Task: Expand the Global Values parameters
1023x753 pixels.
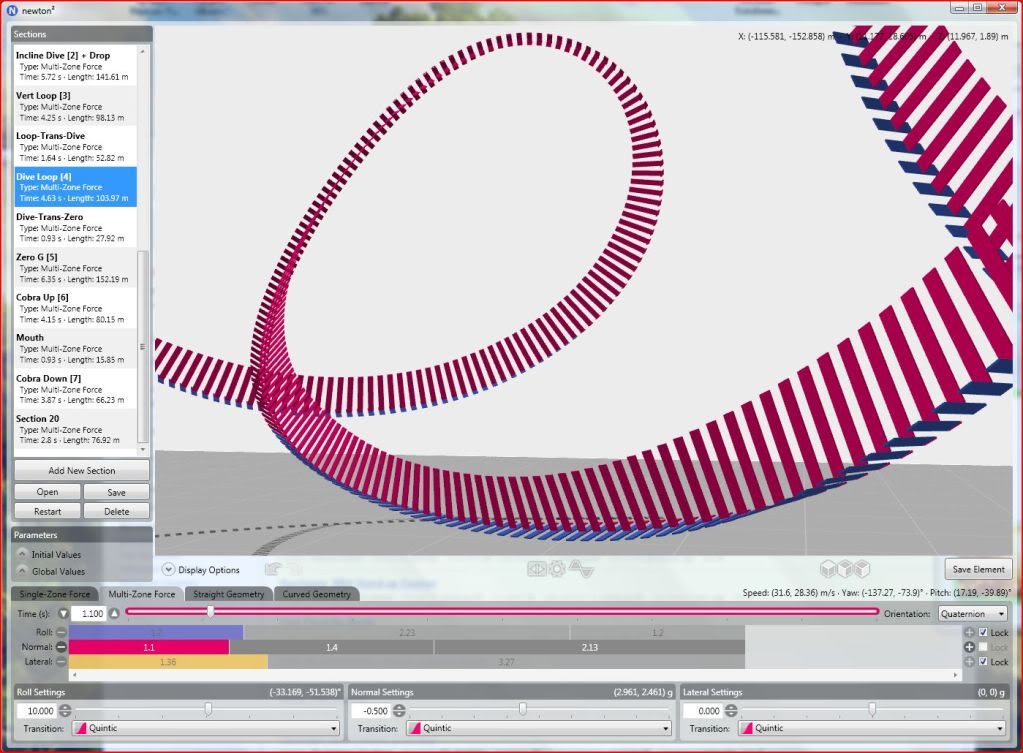Action: pyautogui.click(x=22, y=571)
